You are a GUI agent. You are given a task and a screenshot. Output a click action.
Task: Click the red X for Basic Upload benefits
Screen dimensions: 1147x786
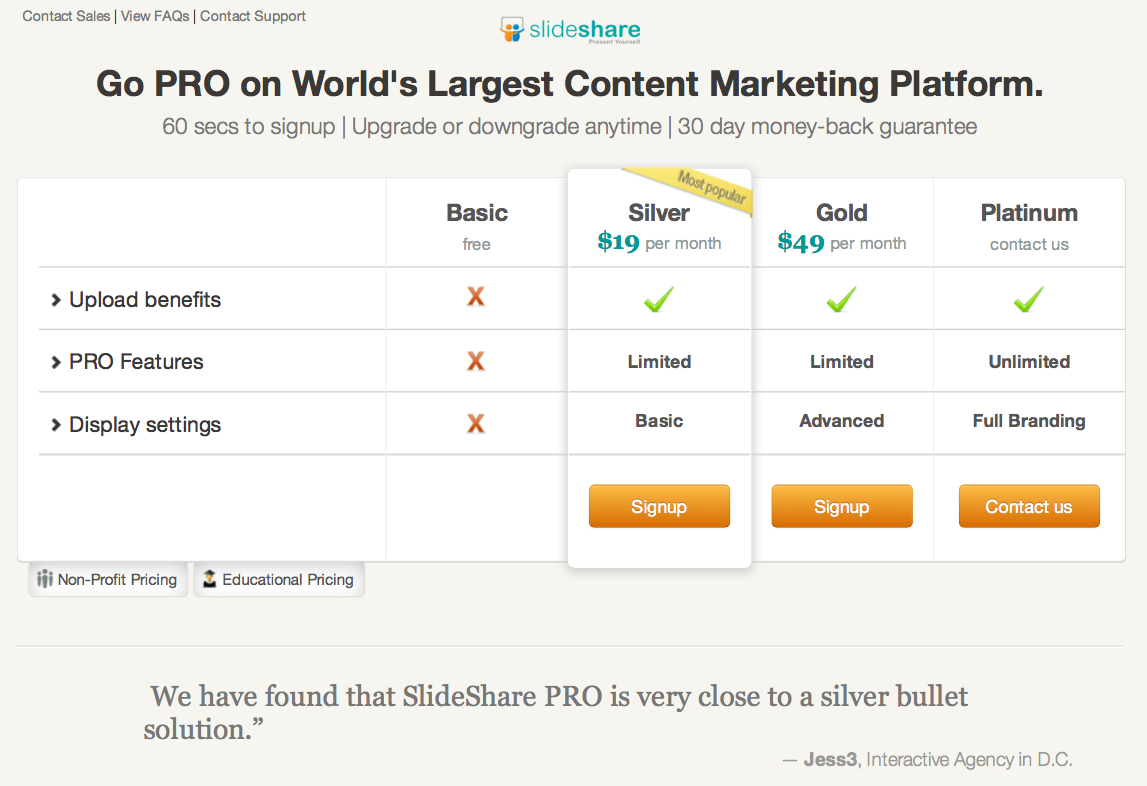[x=476, y=297]
